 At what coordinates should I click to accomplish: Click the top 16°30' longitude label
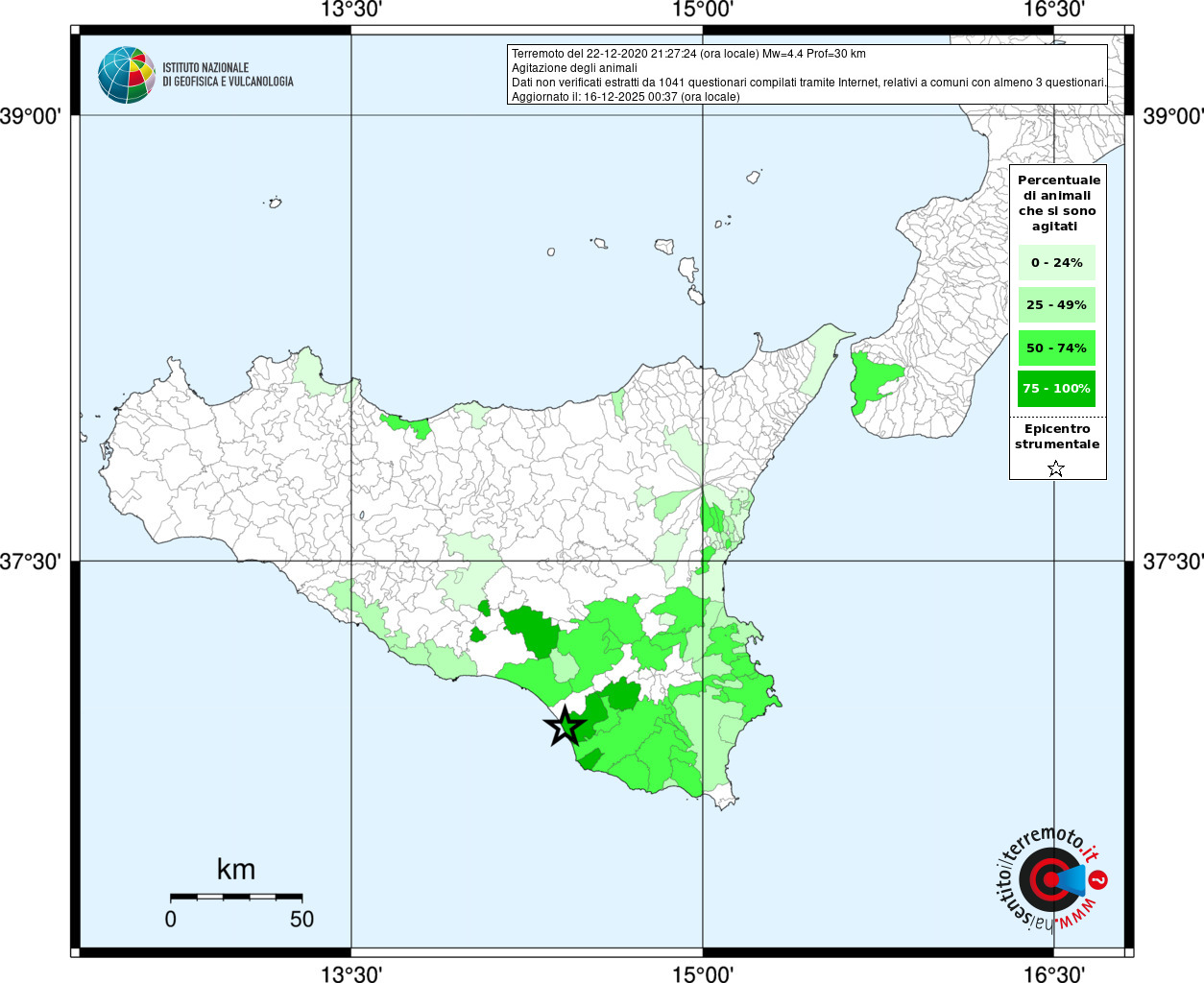1054,10
